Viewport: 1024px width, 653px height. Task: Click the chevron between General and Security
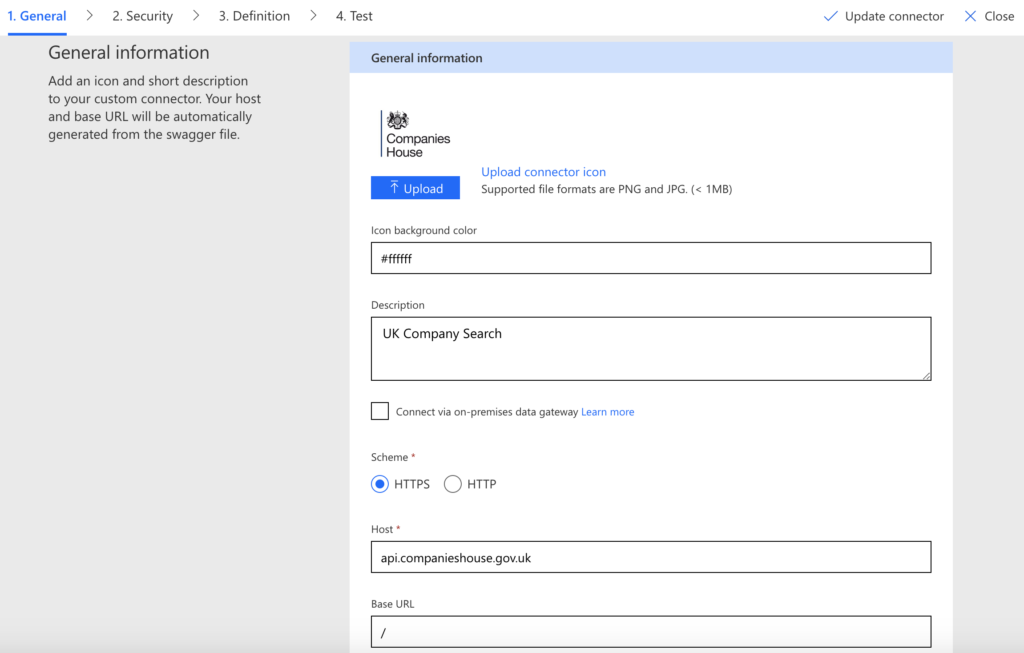pos(91,15)
